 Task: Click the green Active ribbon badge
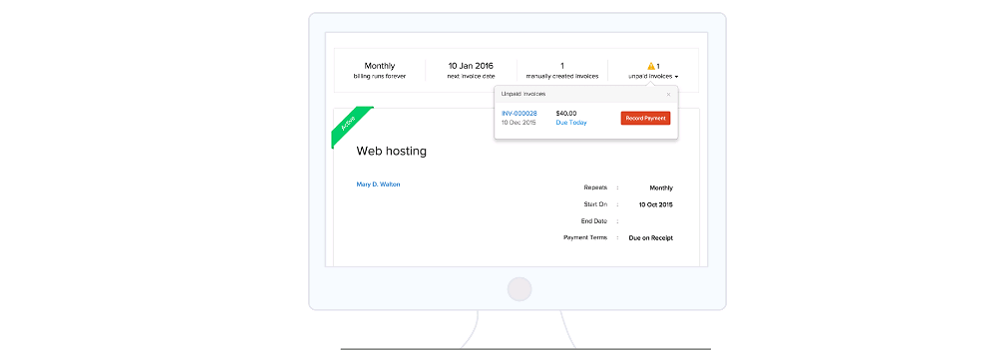[349, 124]
